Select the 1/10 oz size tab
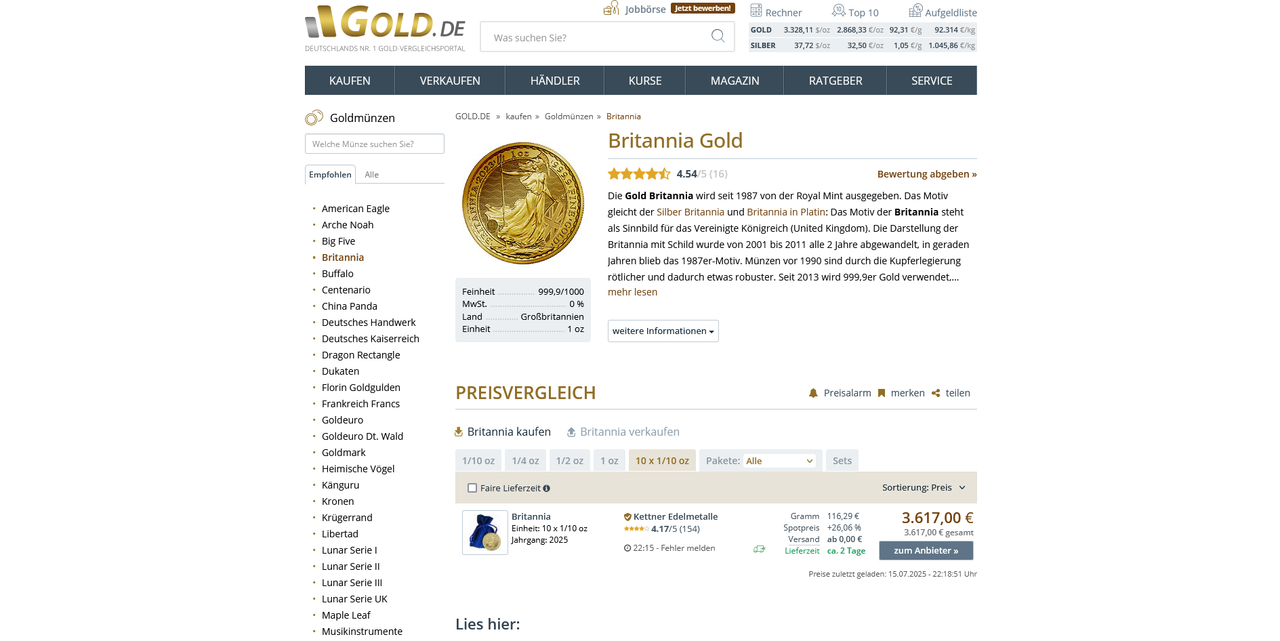The image size is (1280, 641). coord(478,460)
